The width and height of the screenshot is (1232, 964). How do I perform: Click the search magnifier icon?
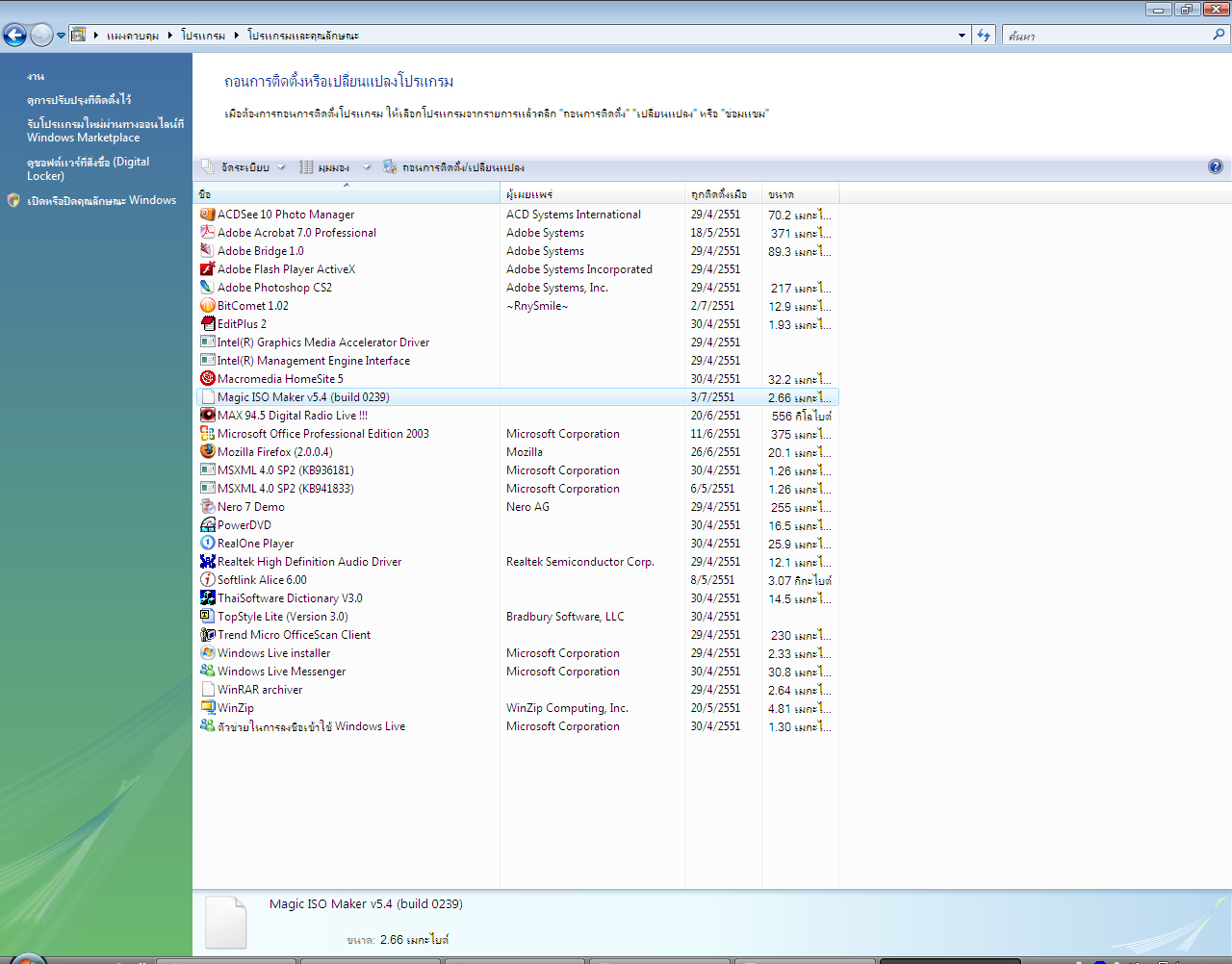(1219, 35)
